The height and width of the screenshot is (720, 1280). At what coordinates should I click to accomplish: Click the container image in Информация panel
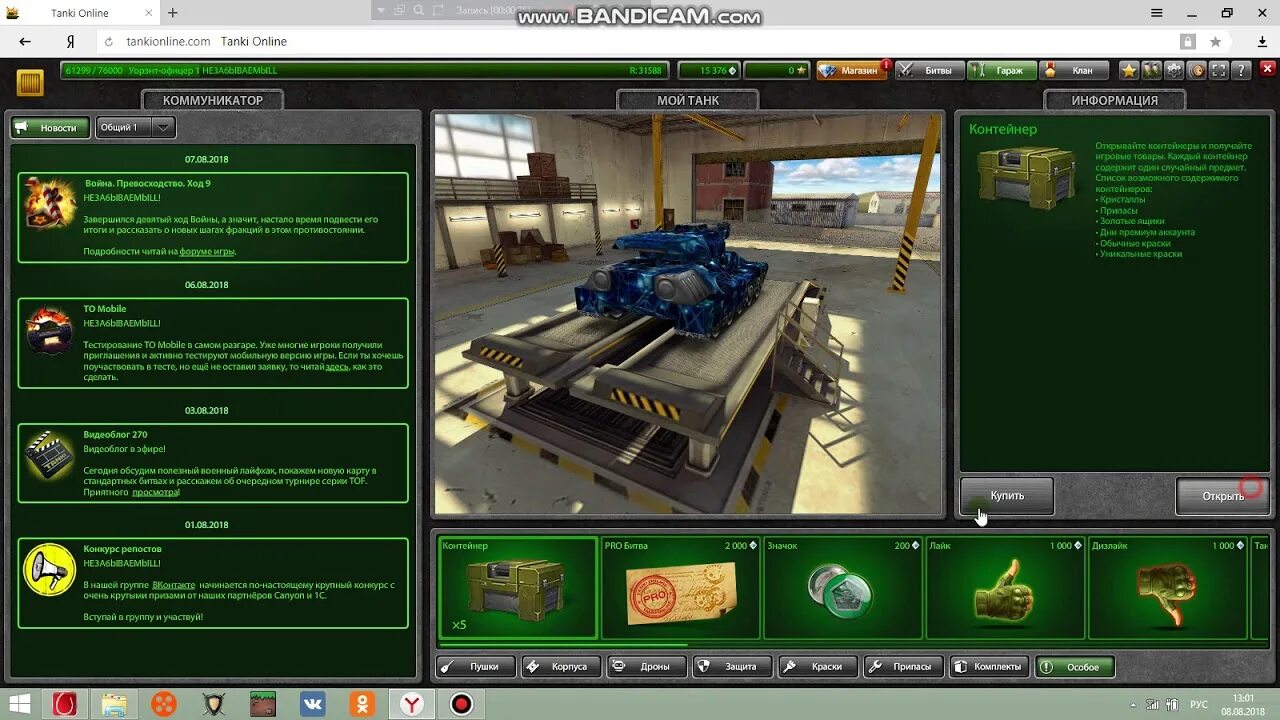point(1025,178)
